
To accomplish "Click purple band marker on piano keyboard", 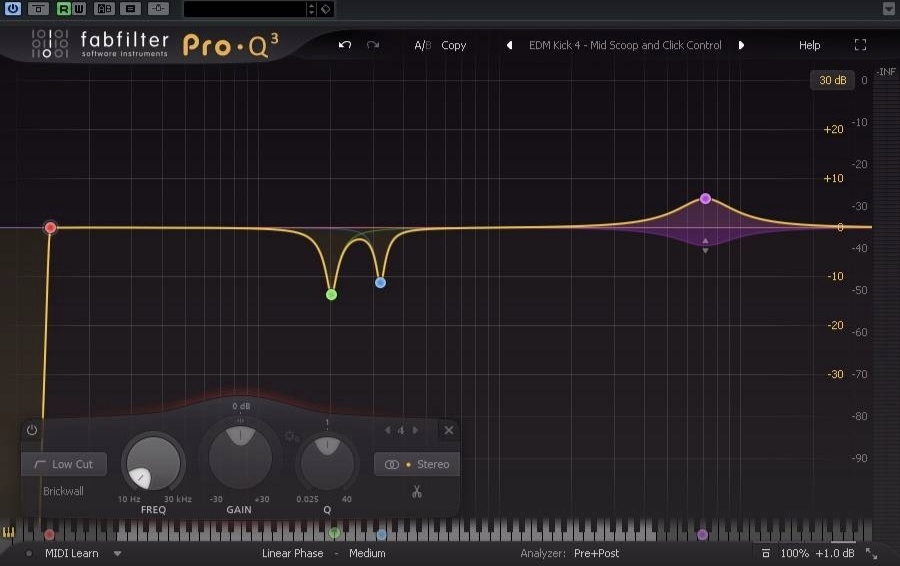I will [x=703, y=534].
